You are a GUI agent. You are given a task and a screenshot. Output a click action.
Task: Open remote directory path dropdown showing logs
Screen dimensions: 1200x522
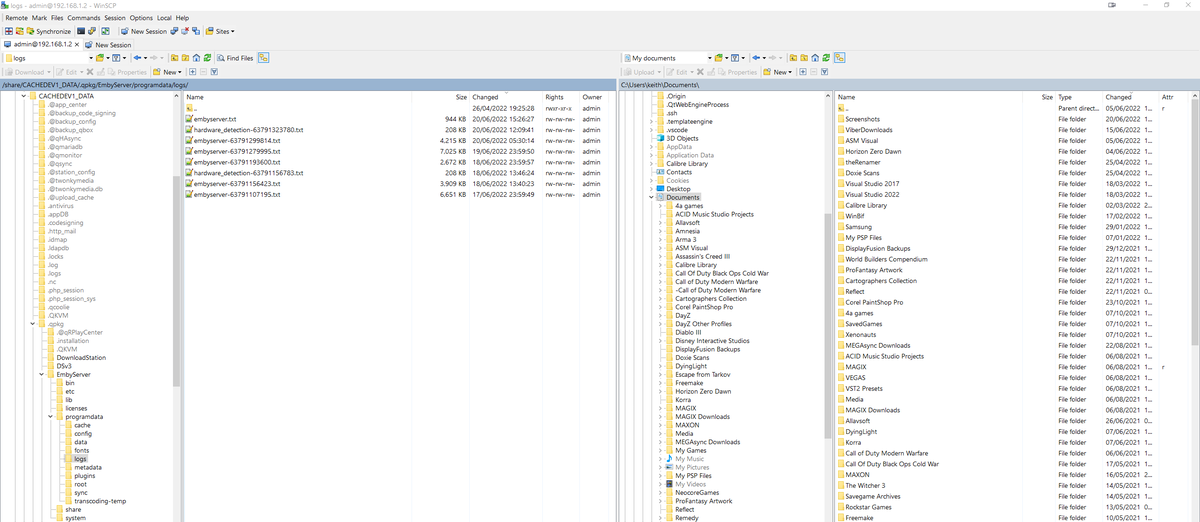click(48, 58)
